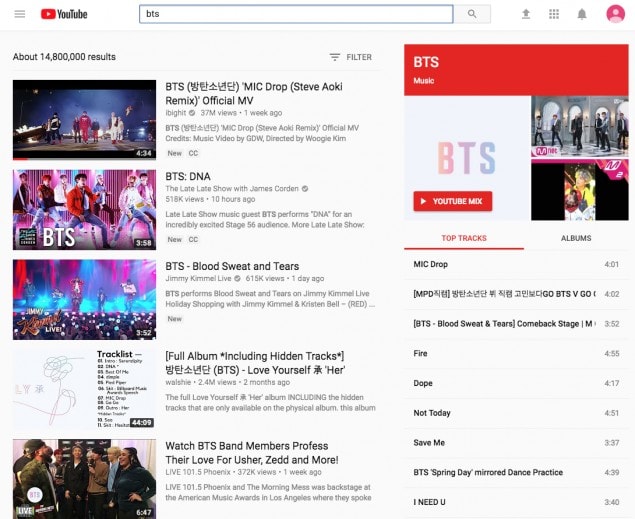635x519 pixels.
Task: Click the upload video icon
Action: click(x=526, y=14)
